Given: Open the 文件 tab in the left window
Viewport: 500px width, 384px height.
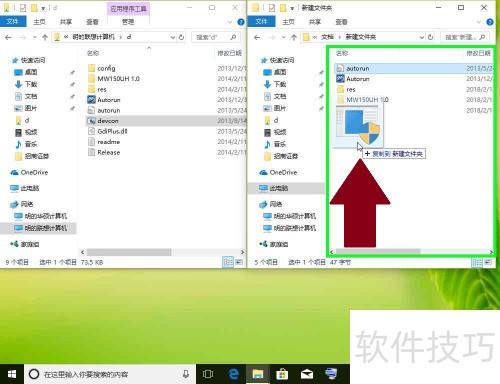Looking at the screenshot, I should 13,22.
